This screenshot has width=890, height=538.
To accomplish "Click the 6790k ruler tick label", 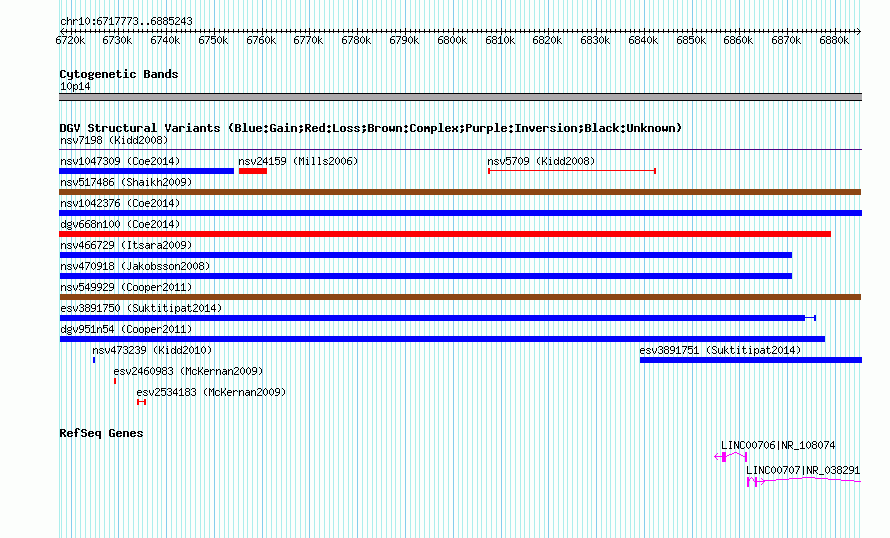I will tap(404, 41).
